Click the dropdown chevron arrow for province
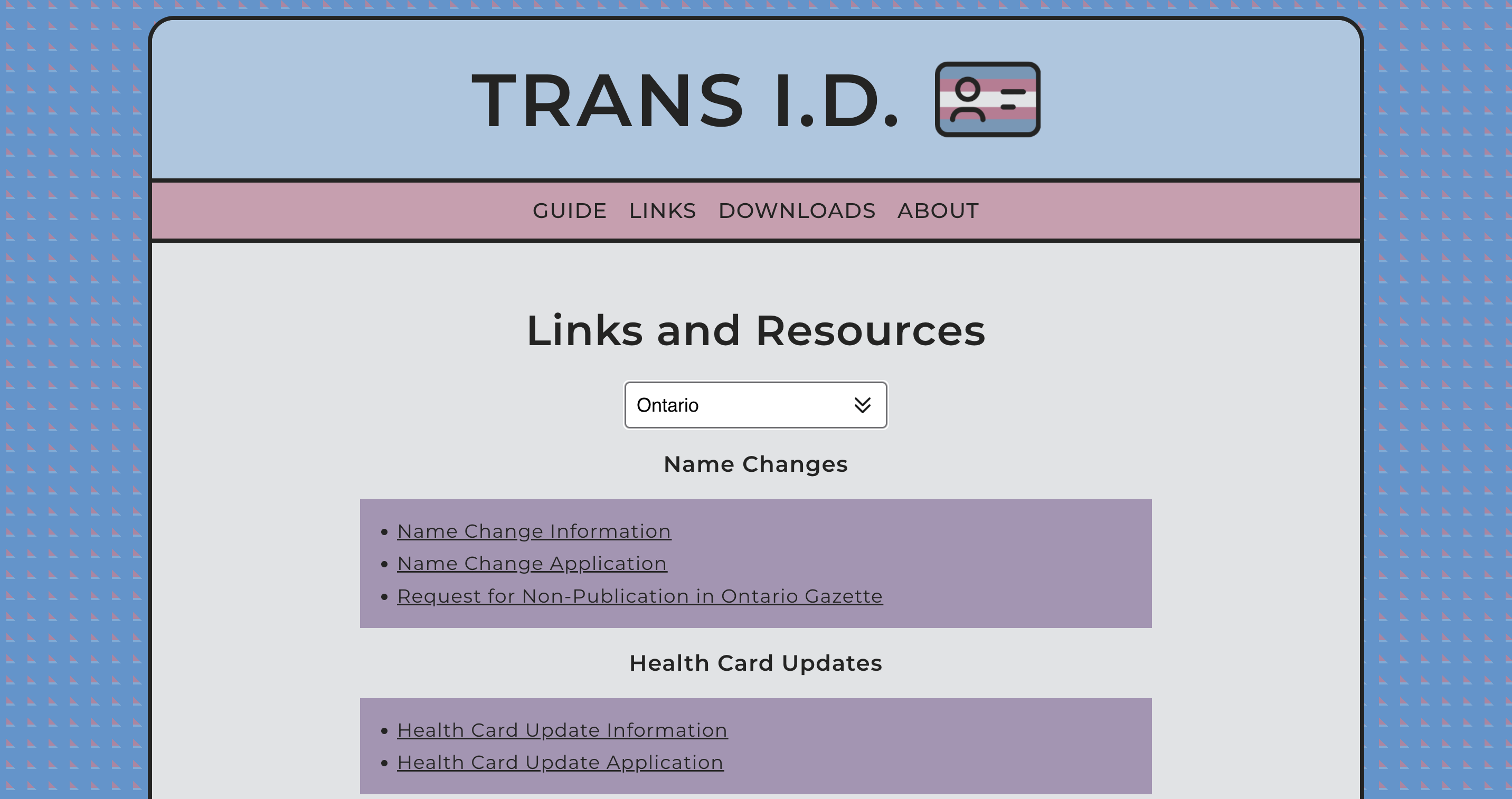The image size is (1512, 799). click(x=862, y=405)
